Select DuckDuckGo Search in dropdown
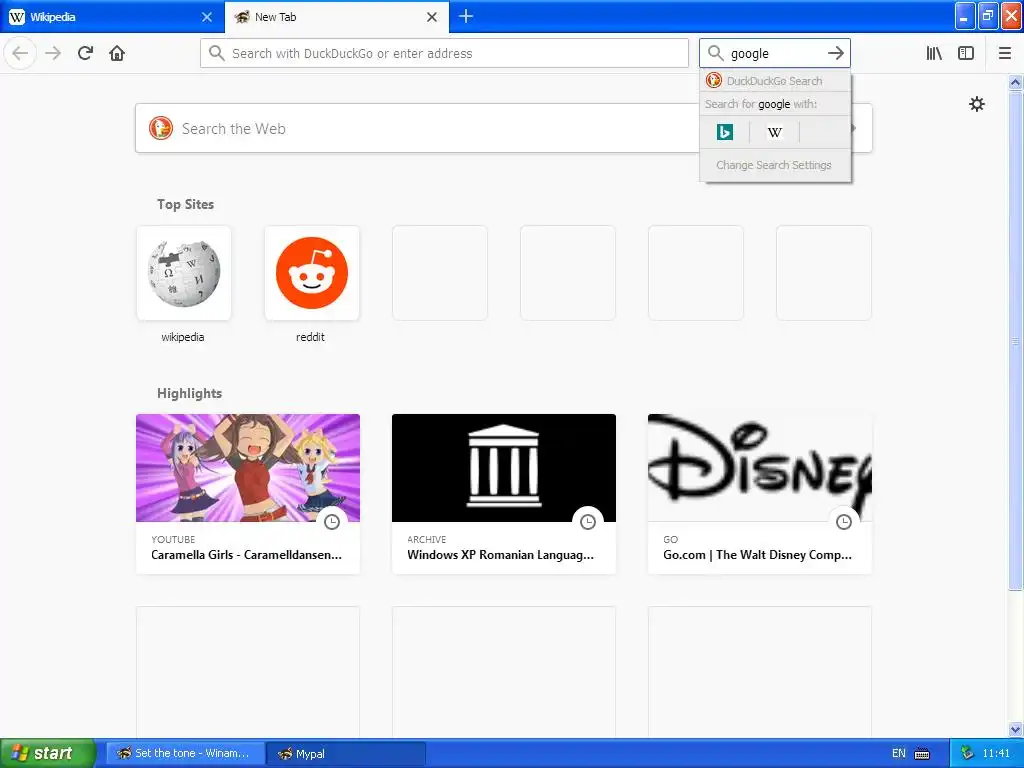Screen dimensions: 1024x768 [x=775, y=81]
